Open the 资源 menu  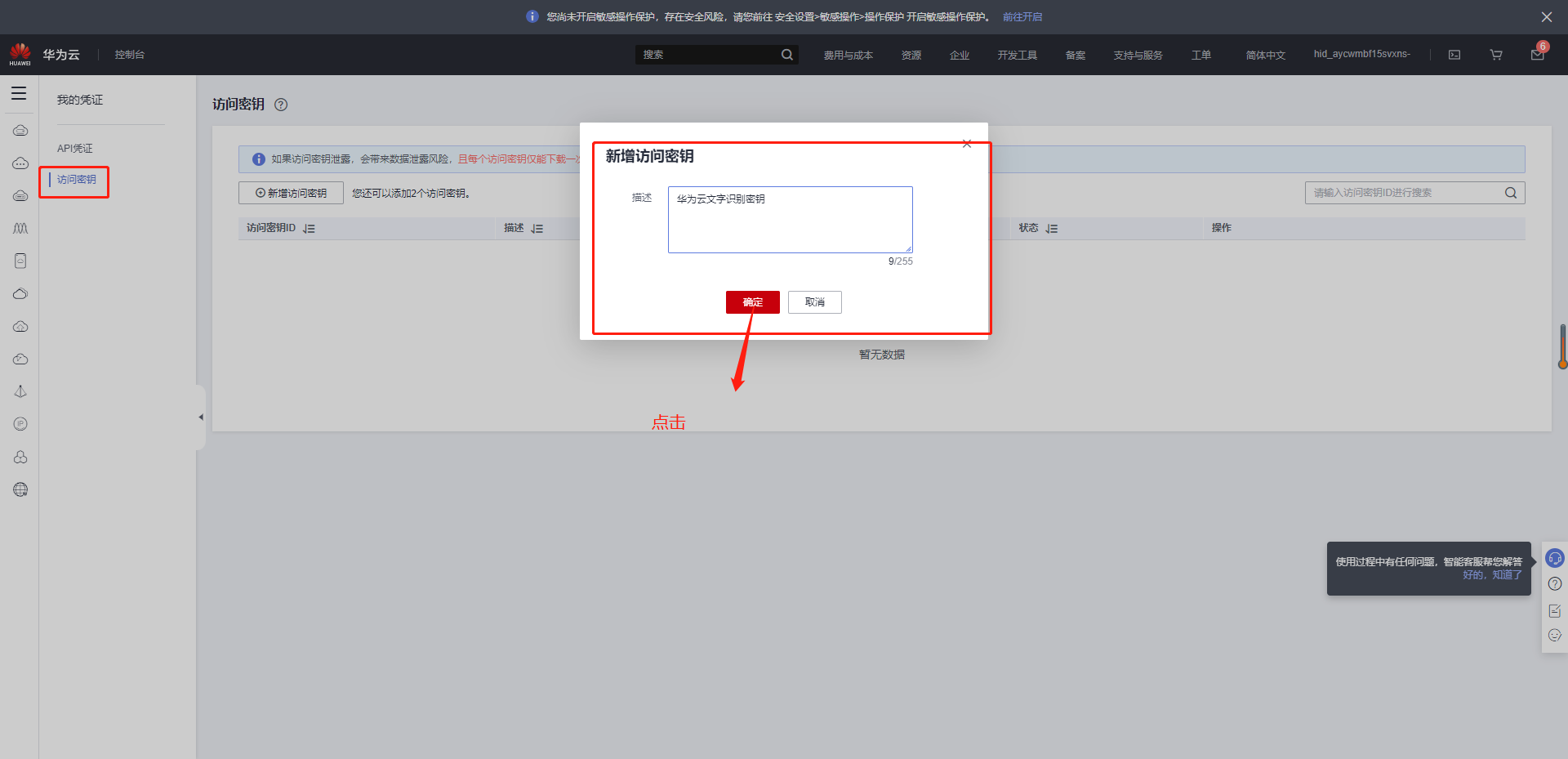(911, 56)
